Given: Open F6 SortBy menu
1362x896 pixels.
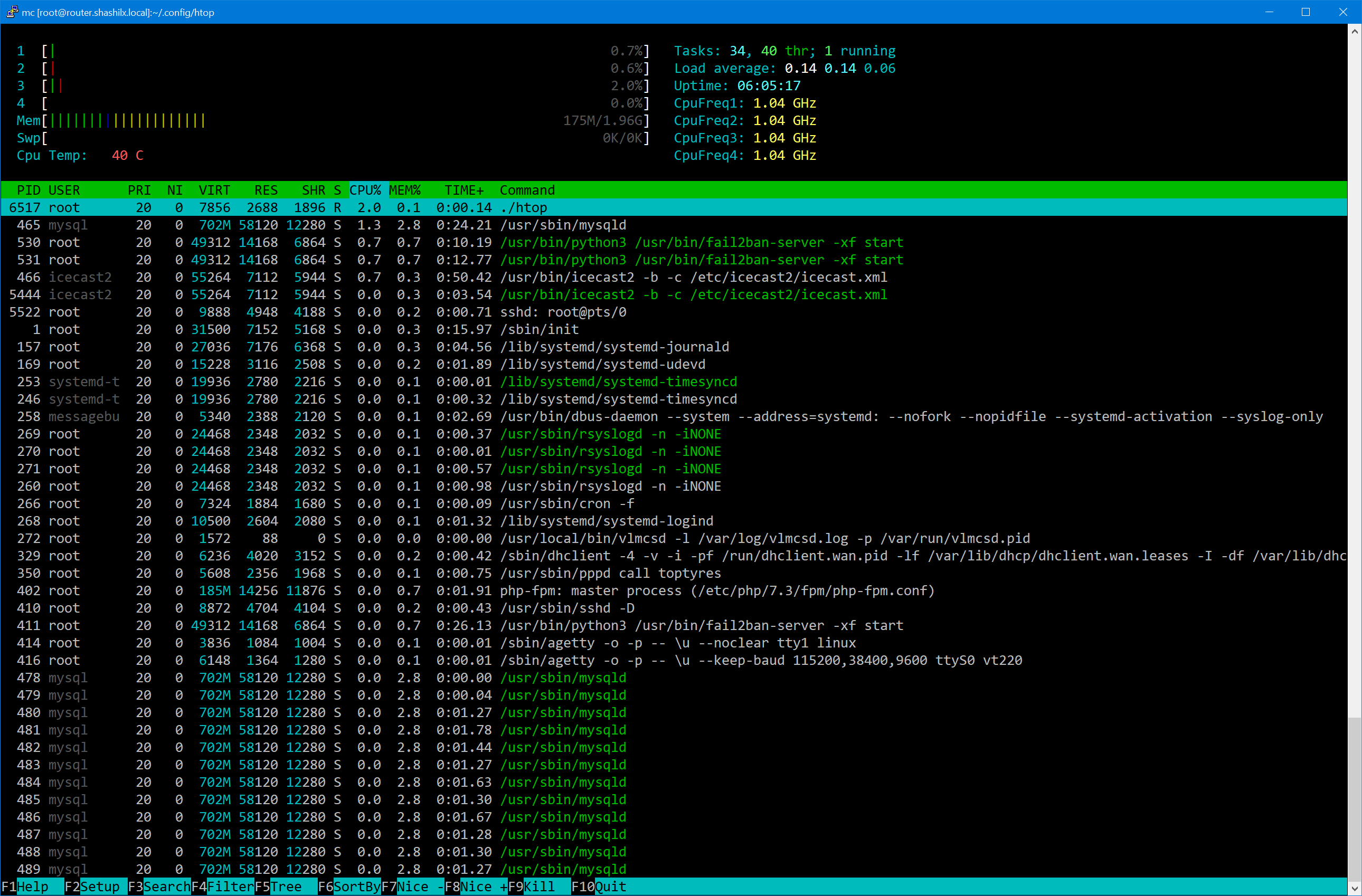Looking at the screenshot, I should [x=349, y=887].
